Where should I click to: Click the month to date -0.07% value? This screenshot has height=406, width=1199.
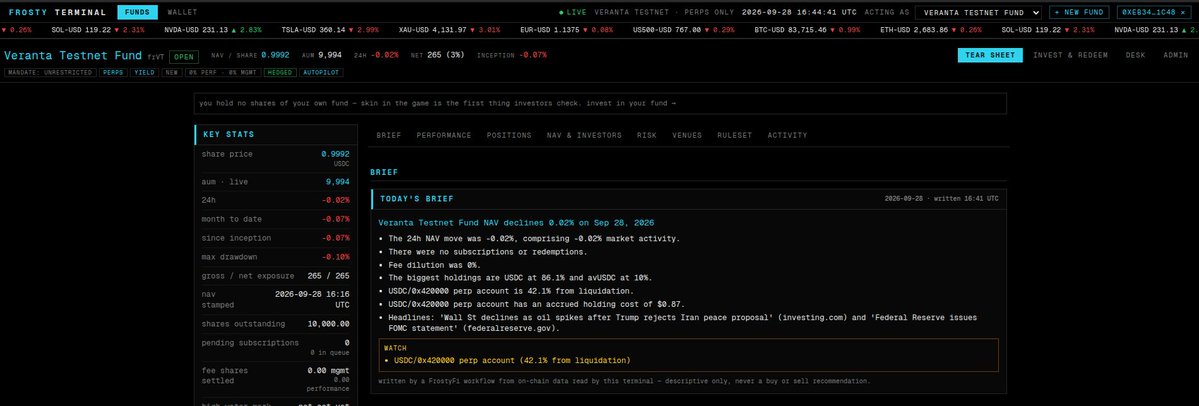tap(336, 219)
